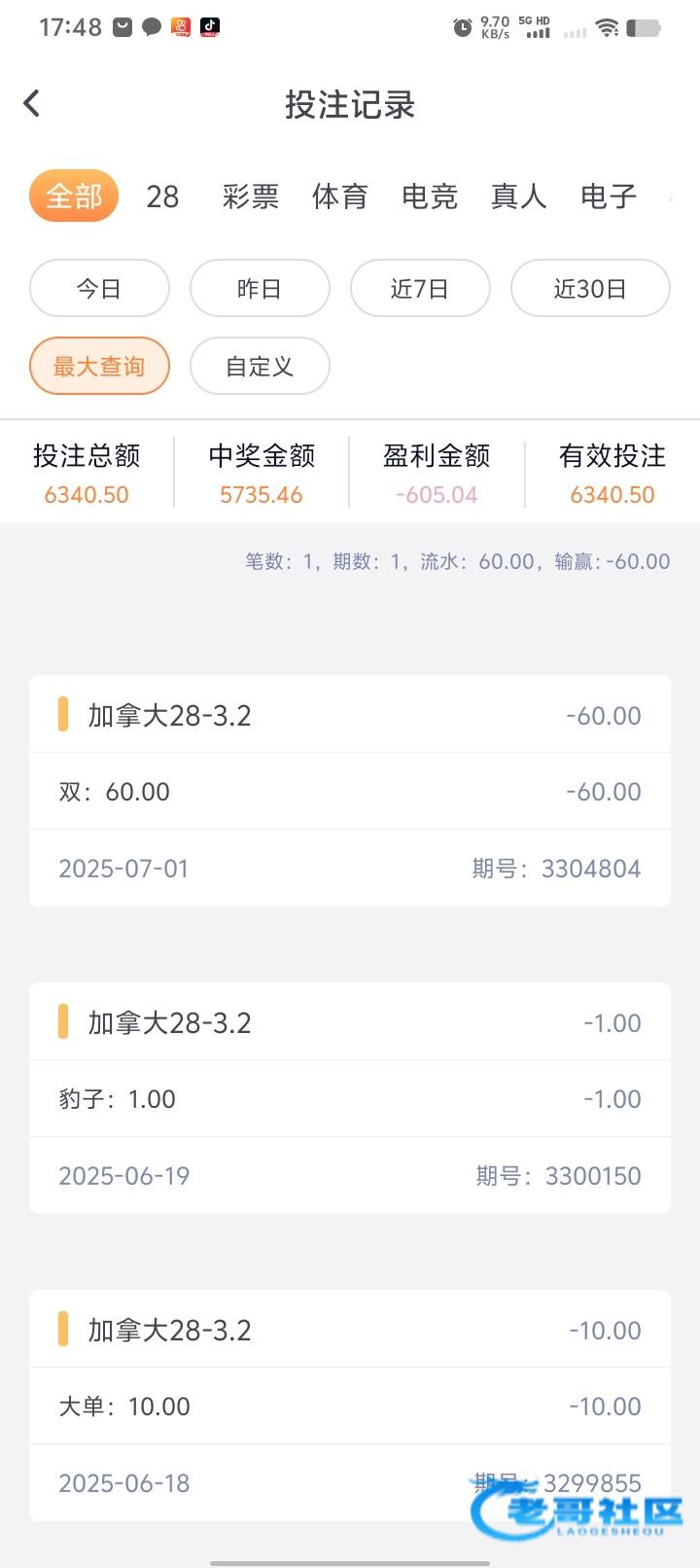The width and height of the screenshot is (700, 1568).
Task: Switch to the 电竞 tab
Action: click(x=430, y=196)
